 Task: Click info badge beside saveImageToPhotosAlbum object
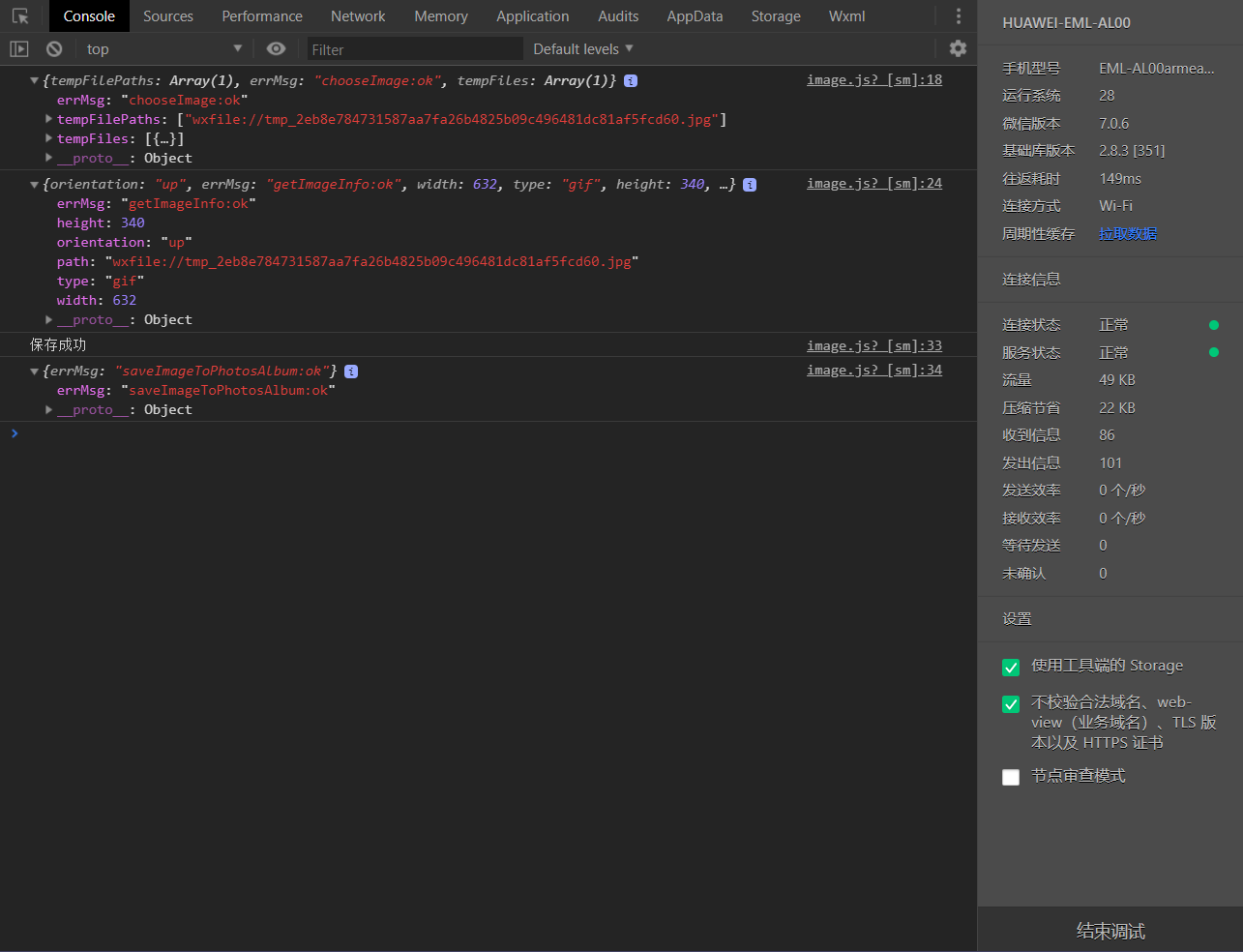(351, 372)
